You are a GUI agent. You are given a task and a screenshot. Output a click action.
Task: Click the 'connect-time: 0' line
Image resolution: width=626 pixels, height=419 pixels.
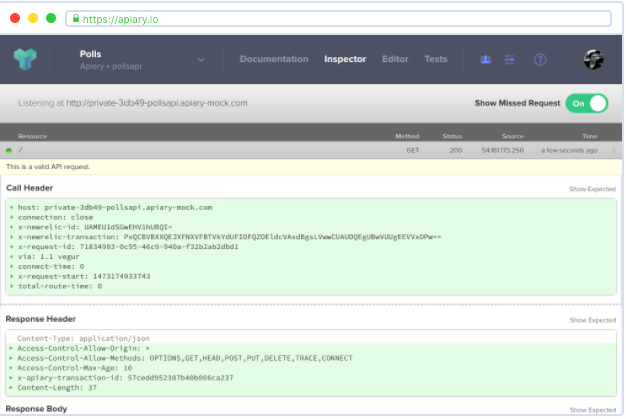click(51, 267)
